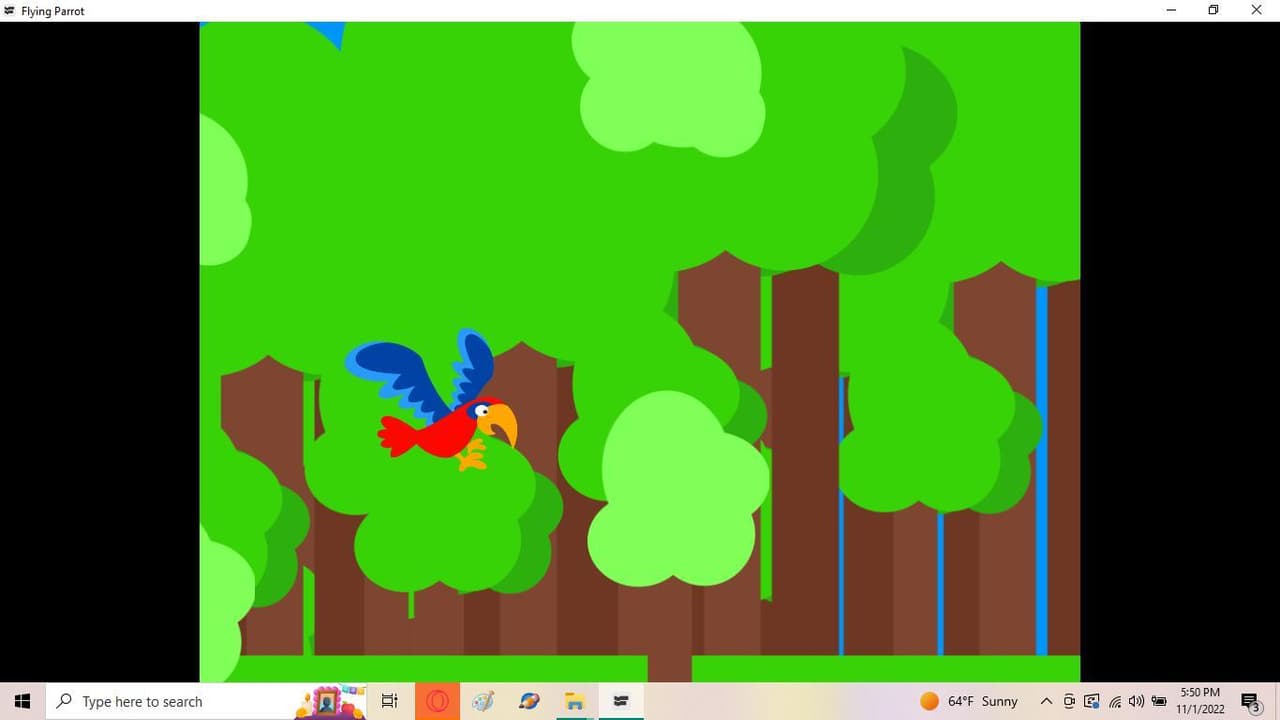Click the search highlight illustration in search box
Viewport: 1280px width, 720px height.
pos(330,702)
